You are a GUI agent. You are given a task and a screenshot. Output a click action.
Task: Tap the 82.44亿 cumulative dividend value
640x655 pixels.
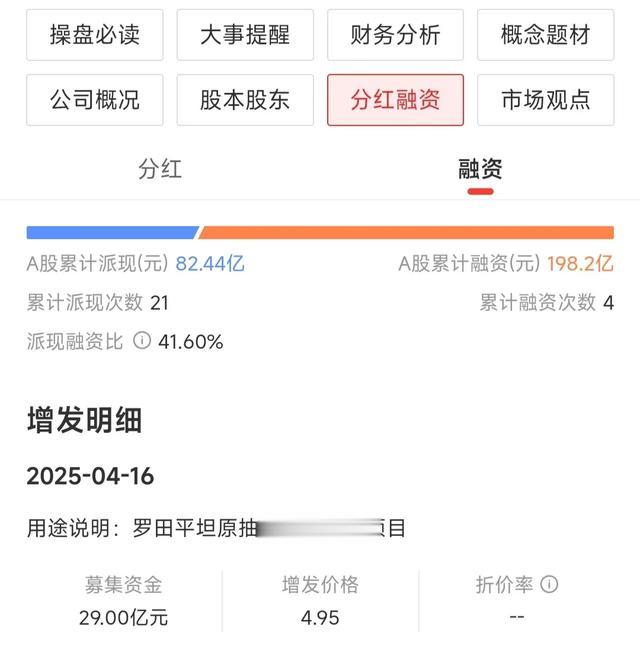click(x=210, y=264)
